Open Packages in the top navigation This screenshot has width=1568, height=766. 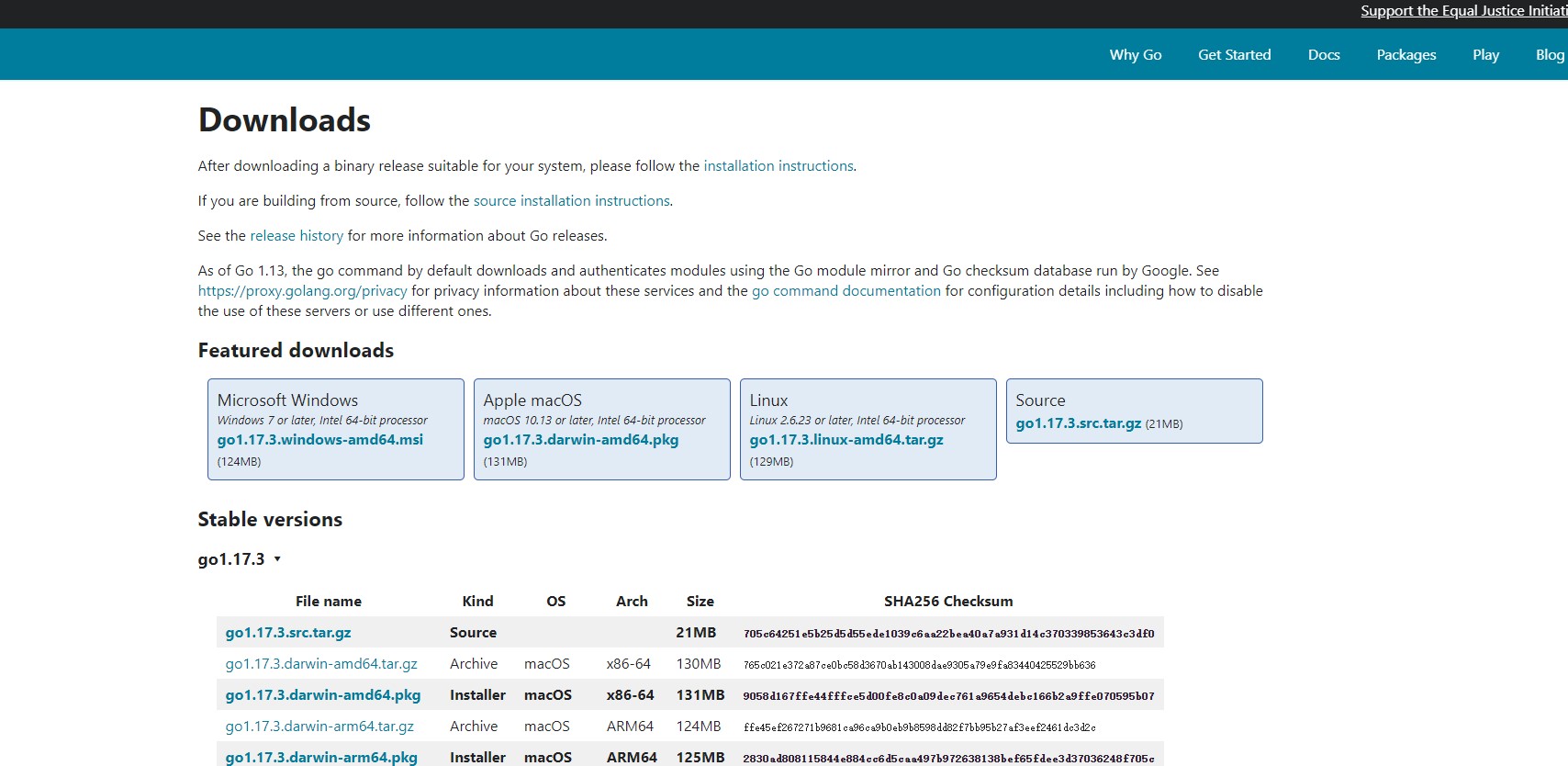coord(1406,55)
